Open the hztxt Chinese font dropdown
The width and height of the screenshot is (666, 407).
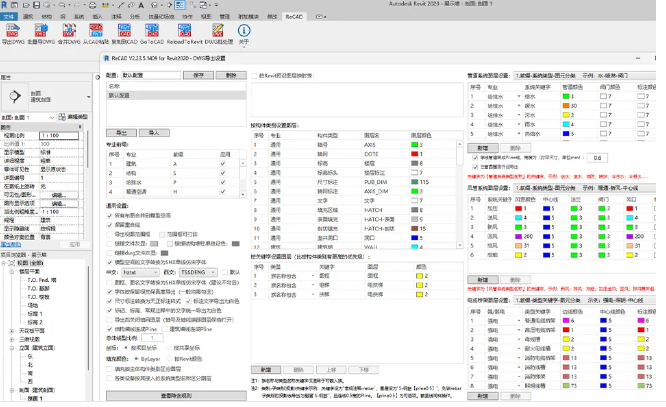click(x=140, y=272)
